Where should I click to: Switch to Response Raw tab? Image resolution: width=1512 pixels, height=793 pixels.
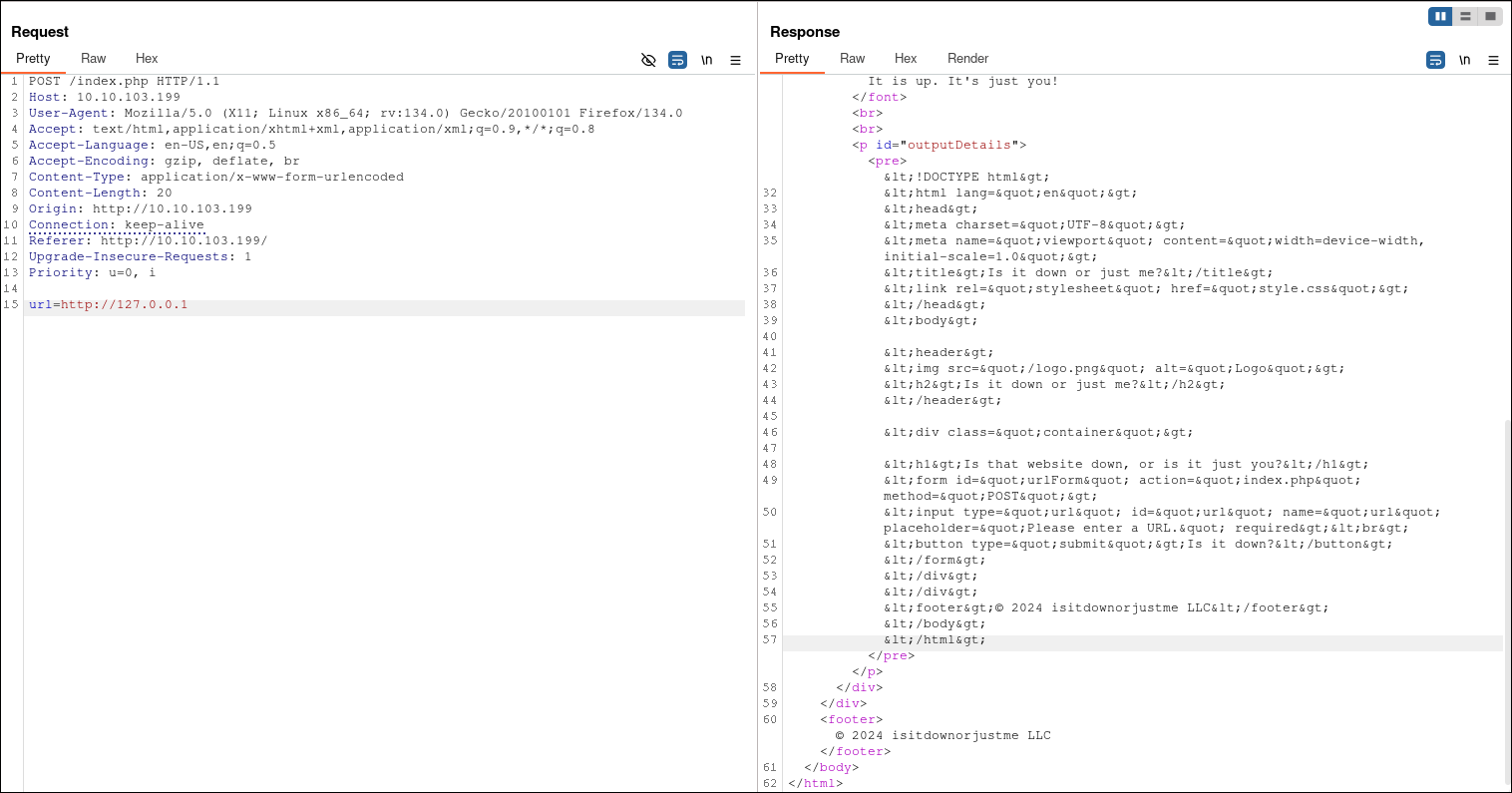(x=853, y=59)
